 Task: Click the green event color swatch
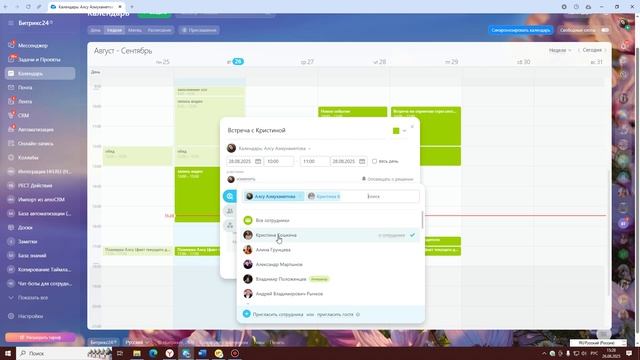pyautogui.click(x=396, y=131)
